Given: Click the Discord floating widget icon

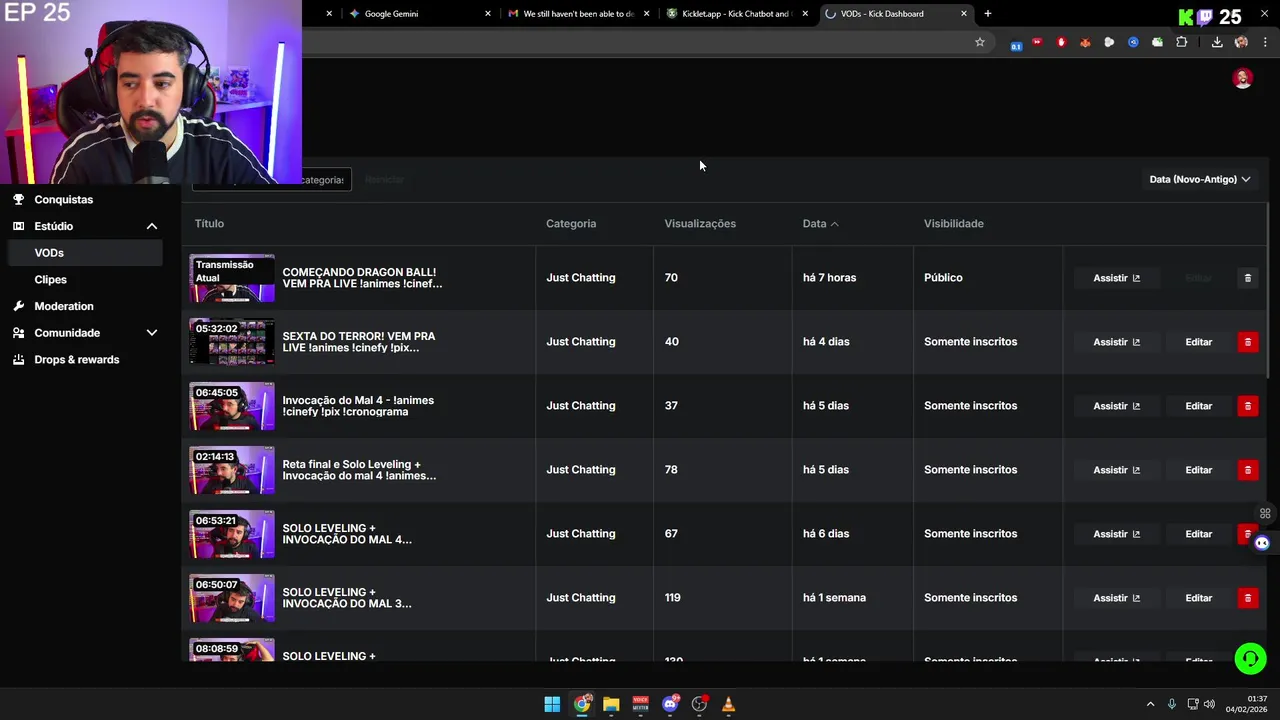Looking at the screenshot, I should [1262, 543].
